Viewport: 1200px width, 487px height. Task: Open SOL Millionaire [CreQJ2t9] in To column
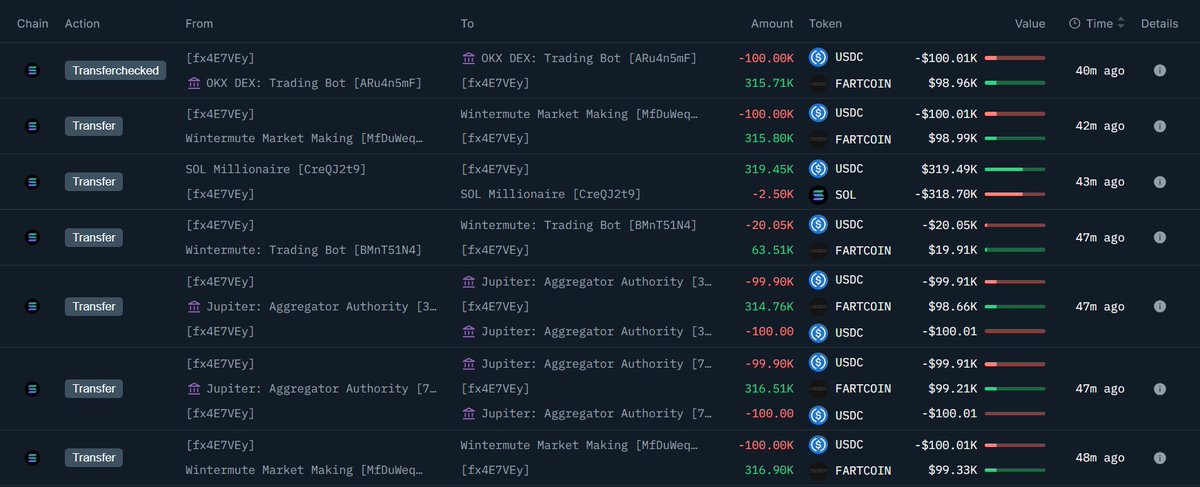[551, 195]
